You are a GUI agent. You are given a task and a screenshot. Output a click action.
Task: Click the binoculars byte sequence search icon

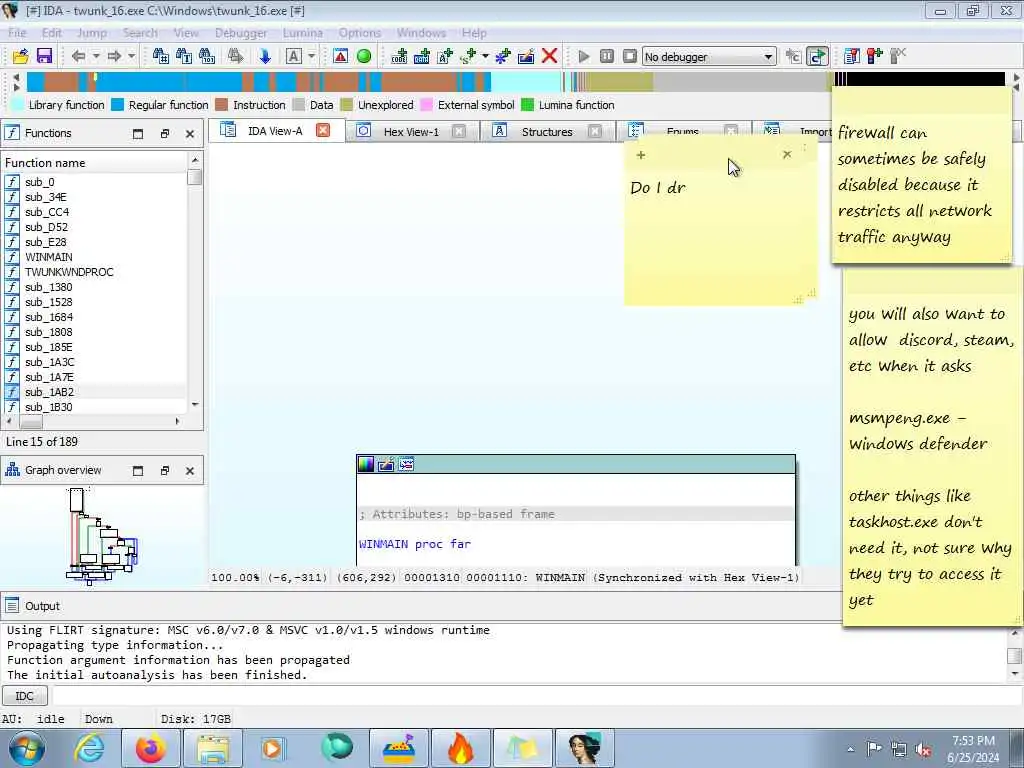click(207, 56)
